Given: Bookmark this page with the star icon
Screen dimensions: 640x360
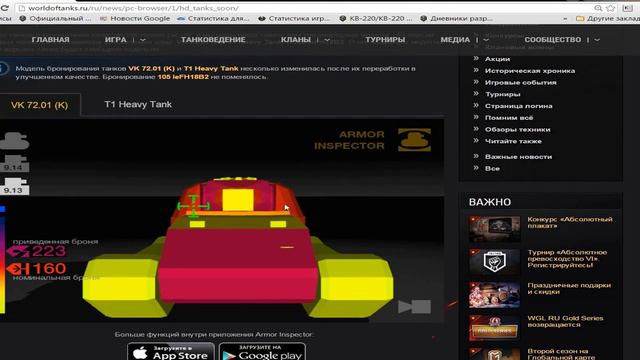Looking at the screenshot, I should 611,8.
